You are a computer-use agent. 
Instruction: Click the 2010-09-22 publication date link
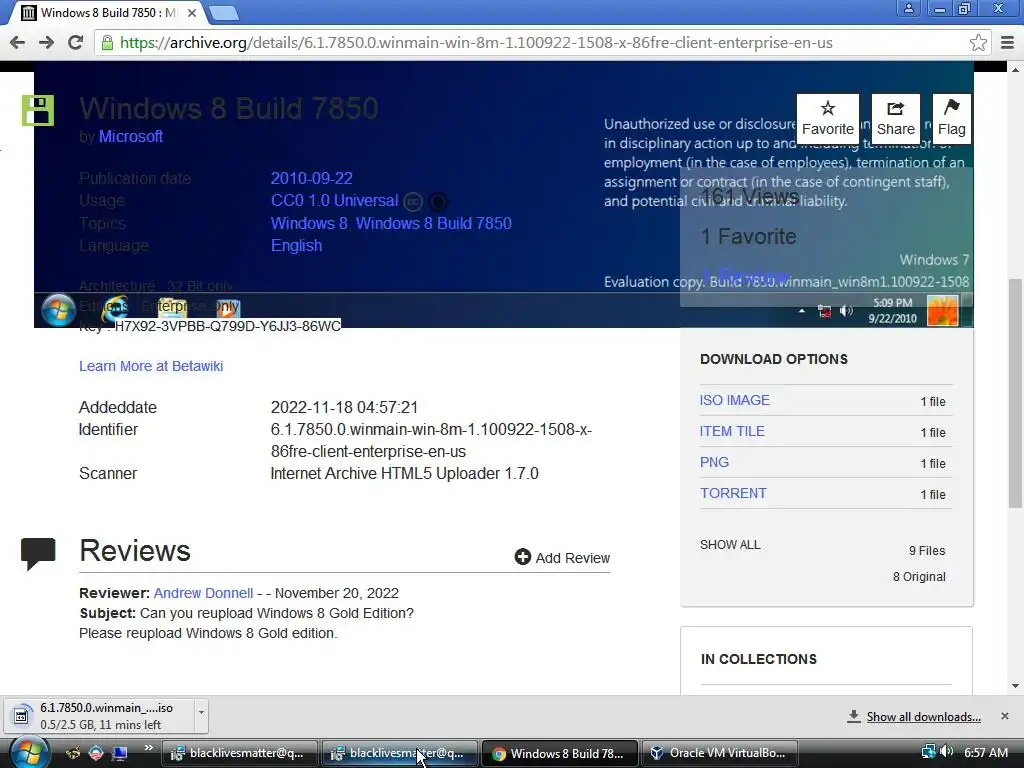(x=312, y=178)
